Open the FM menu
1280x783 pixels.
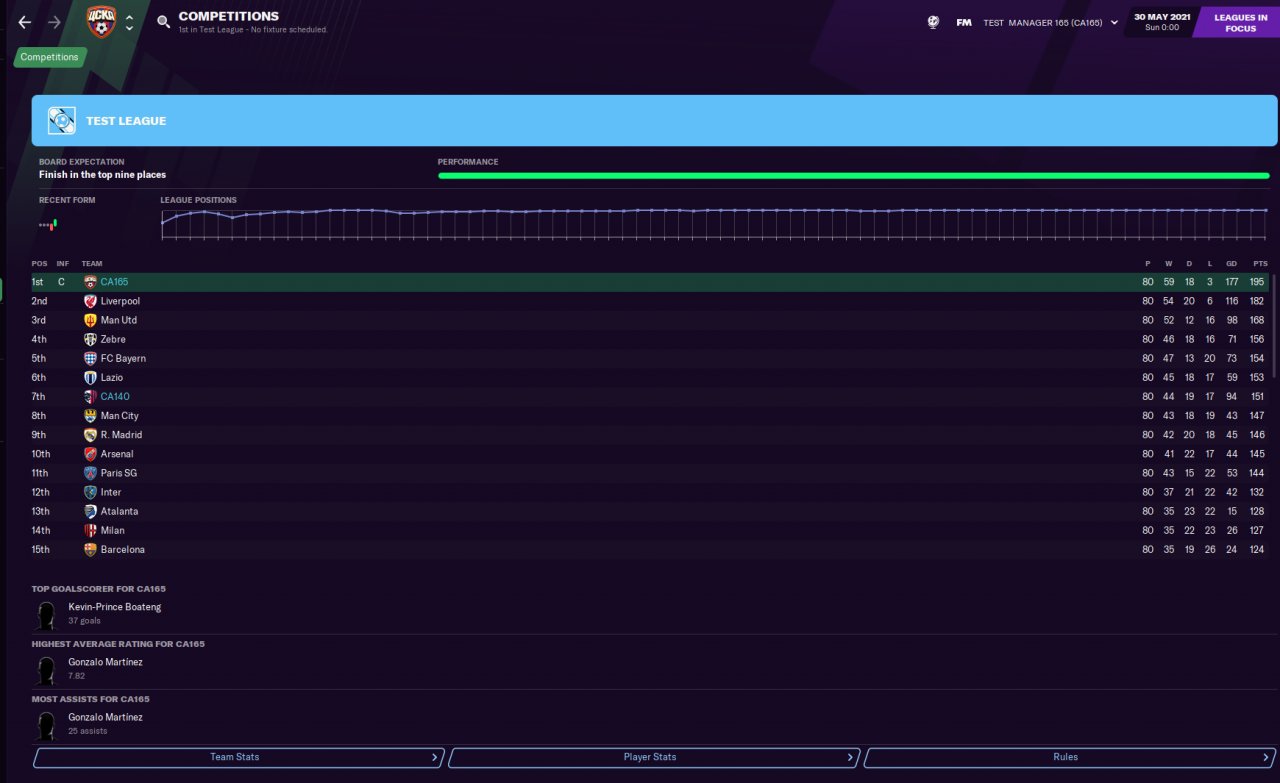[x=964, y=22]
